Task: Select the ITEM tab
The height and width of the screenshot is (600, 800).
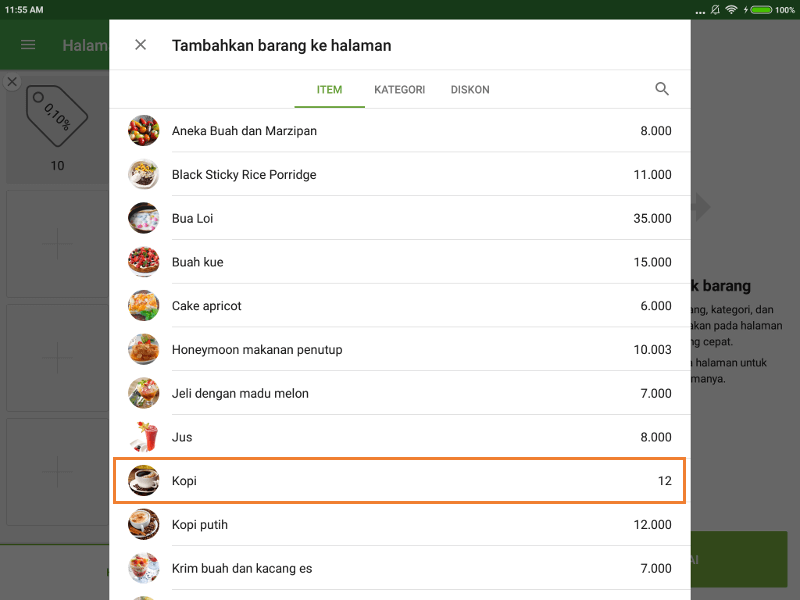Action: 329,89
